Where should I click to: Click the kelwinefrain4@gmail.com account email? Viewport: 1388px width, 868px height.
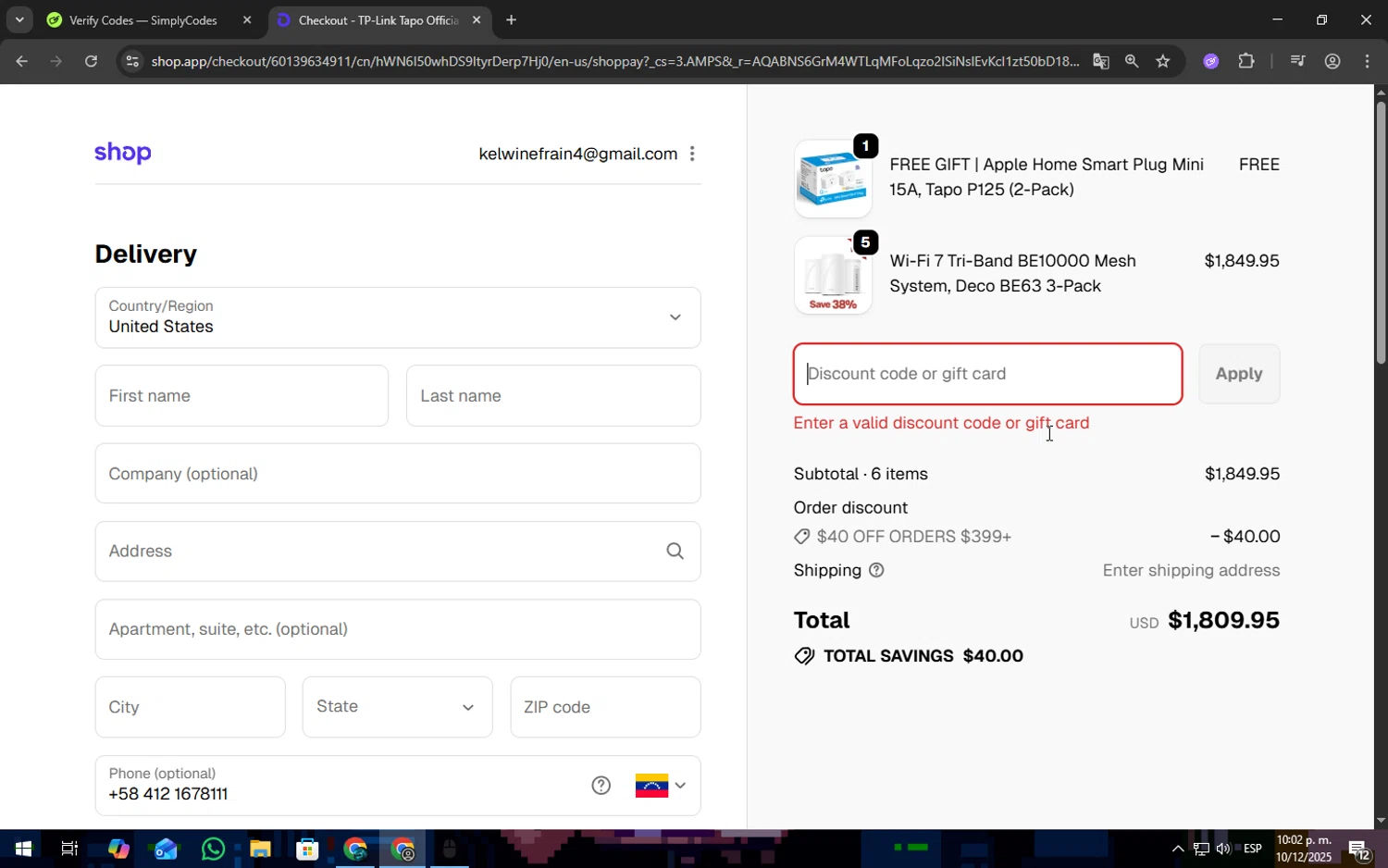[x=578, y=154]
